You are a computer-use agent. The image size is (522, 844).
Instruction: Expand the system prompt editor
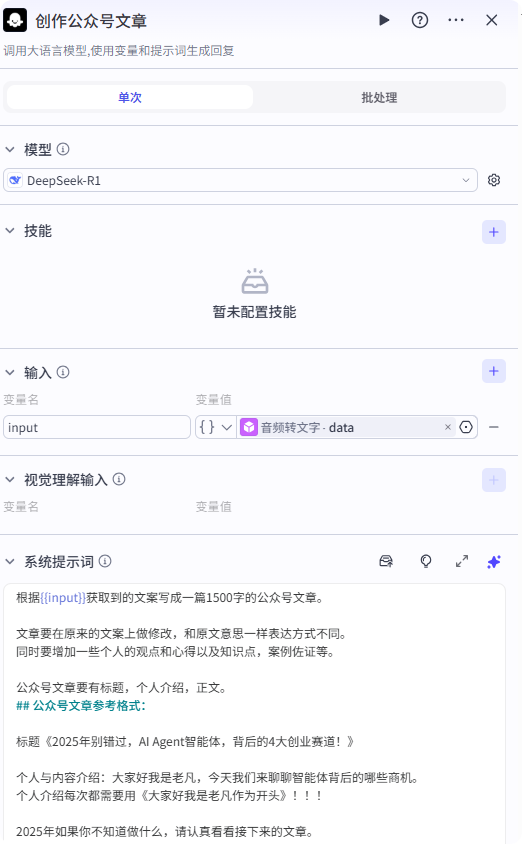[462, 561]
